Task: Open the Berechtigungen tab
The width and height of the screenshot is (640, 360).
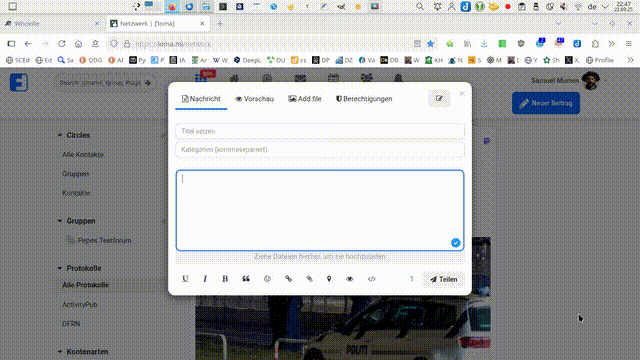Action: coord(364,99)
